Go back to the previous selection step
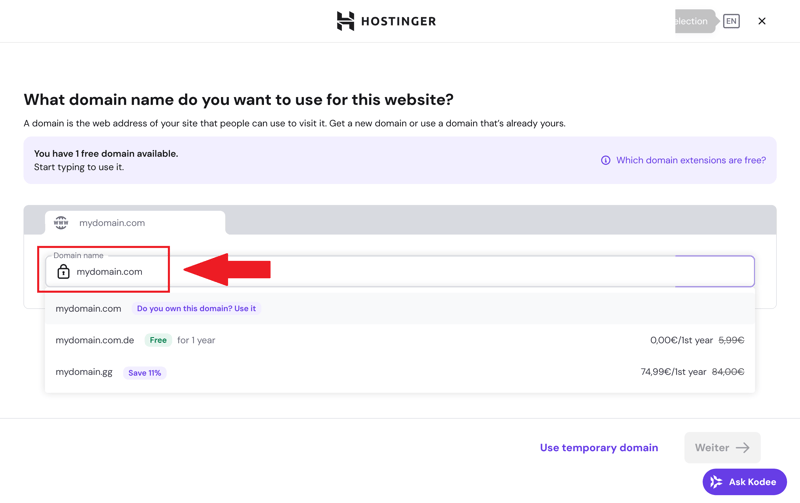The width and height of the screenshot is (800, 503). point(692,21)
